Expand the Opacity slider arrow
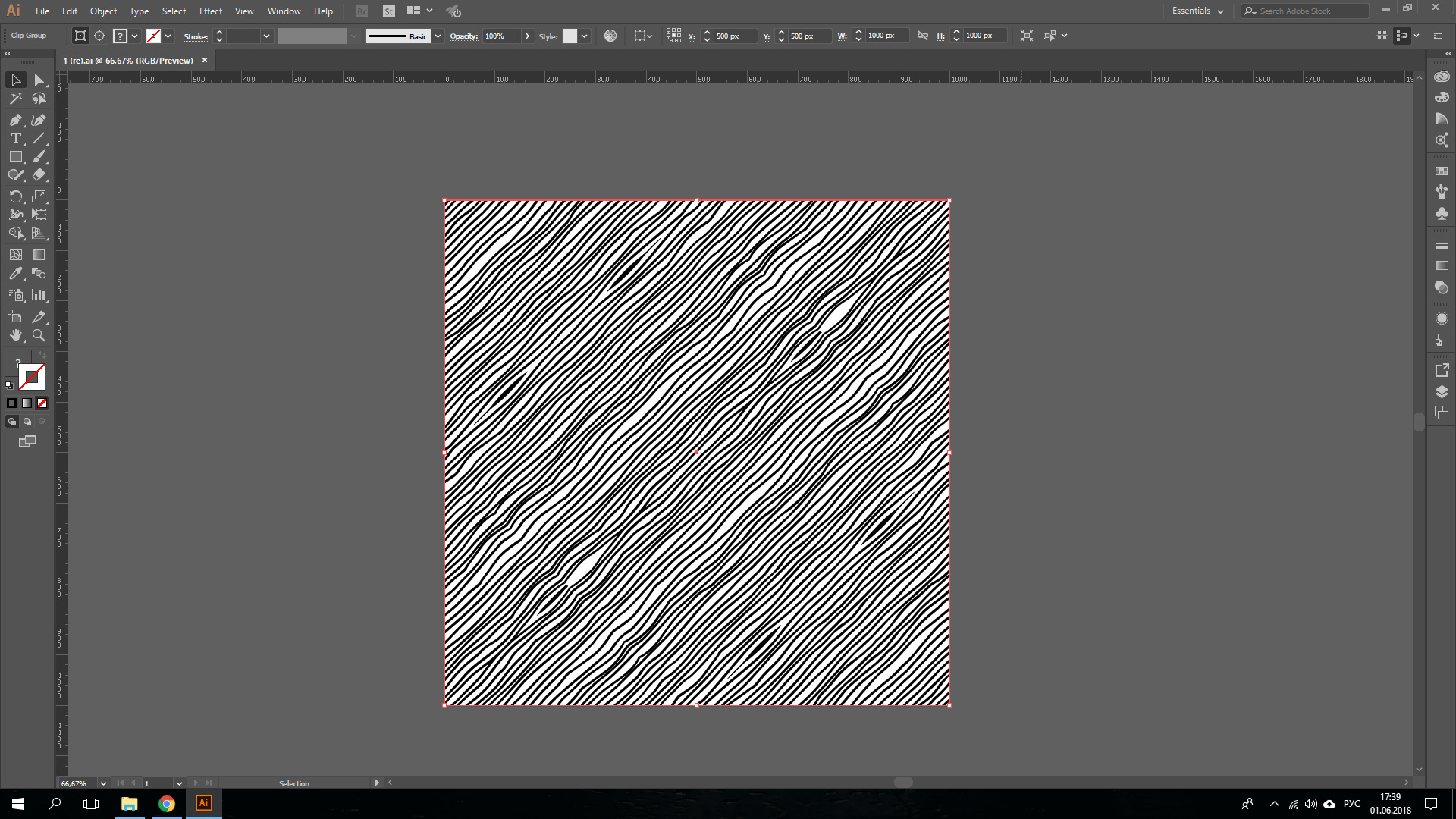 tap(527, 36)
